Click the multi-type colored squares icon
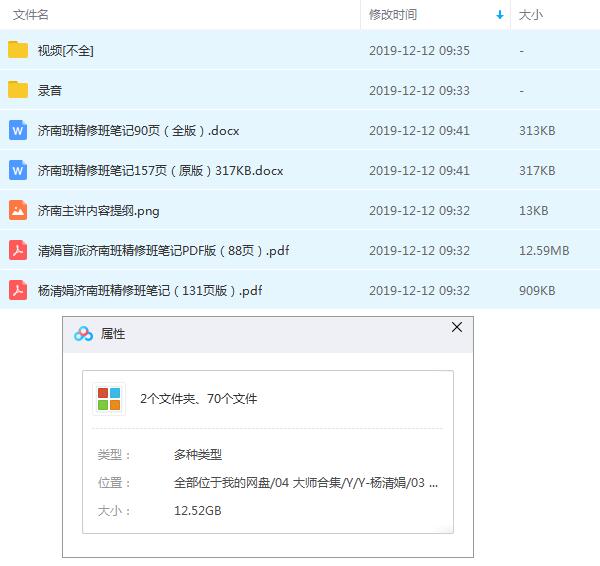The height and width of the screenshot is (566, 600). pos(109,399)
